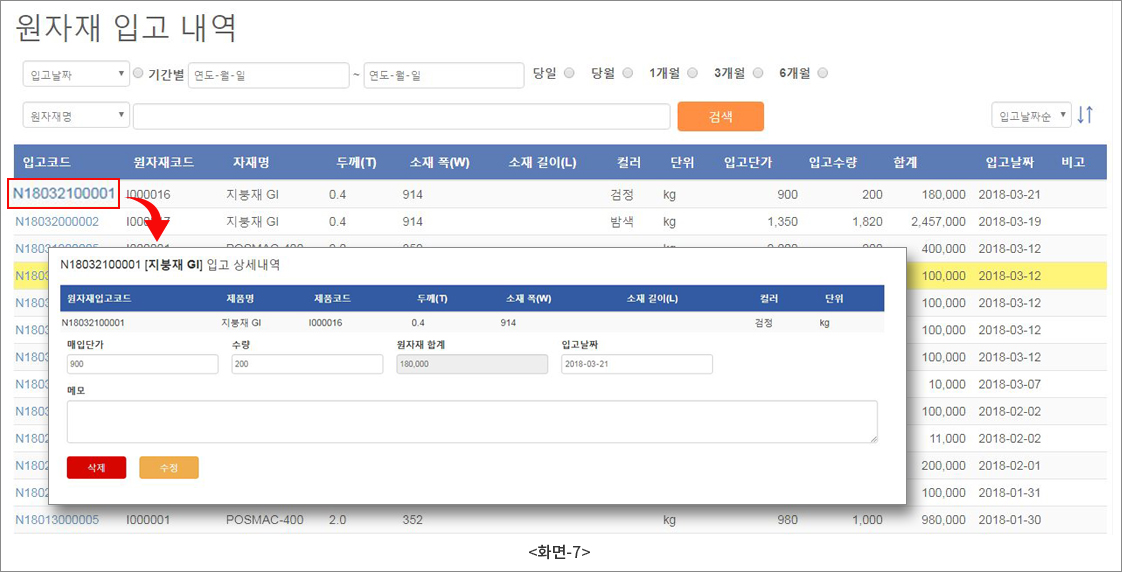Click the dialog's 원자재입고코드 header

tap(99, 298)
